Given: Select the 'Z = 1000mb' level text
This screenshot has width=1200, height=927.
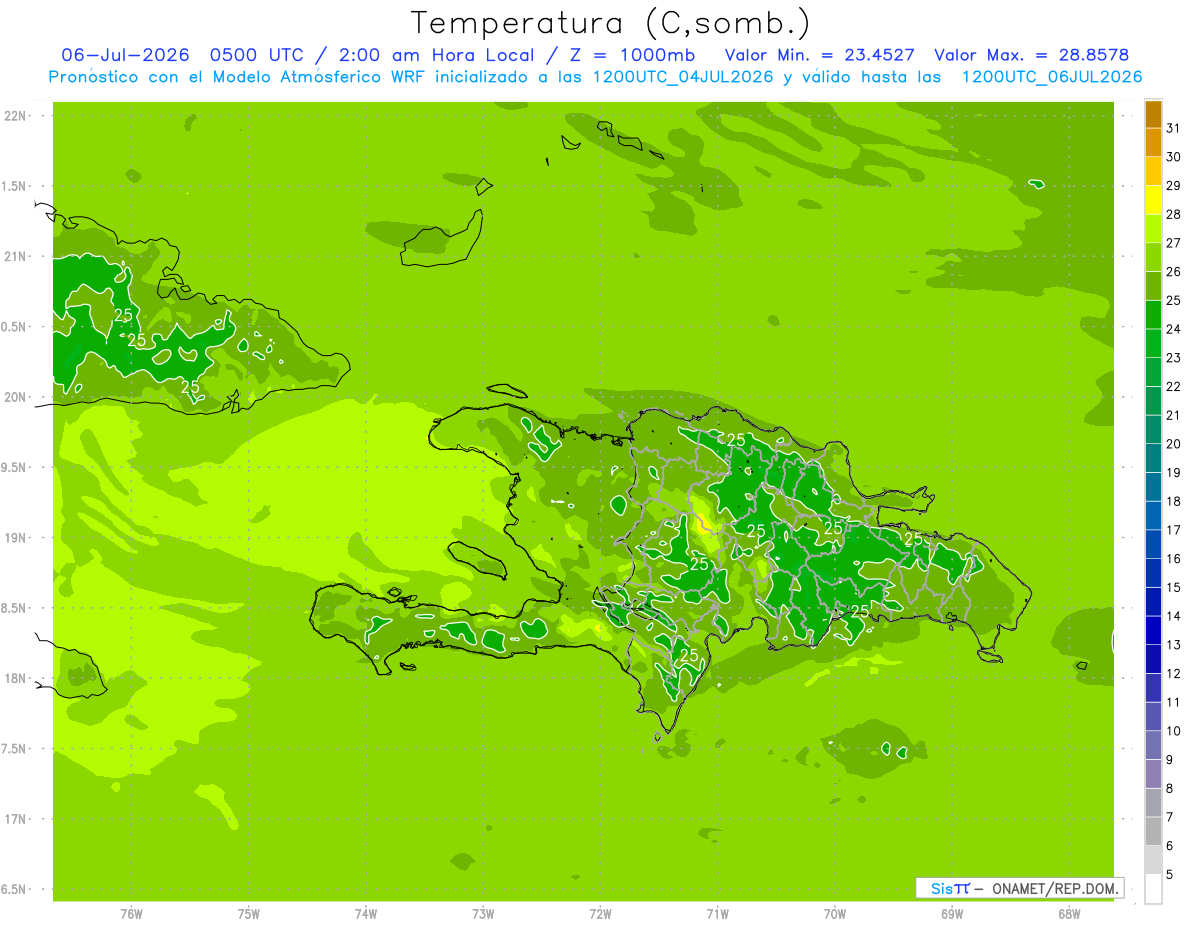Looking at the screenshot, I should pos(631,55).
